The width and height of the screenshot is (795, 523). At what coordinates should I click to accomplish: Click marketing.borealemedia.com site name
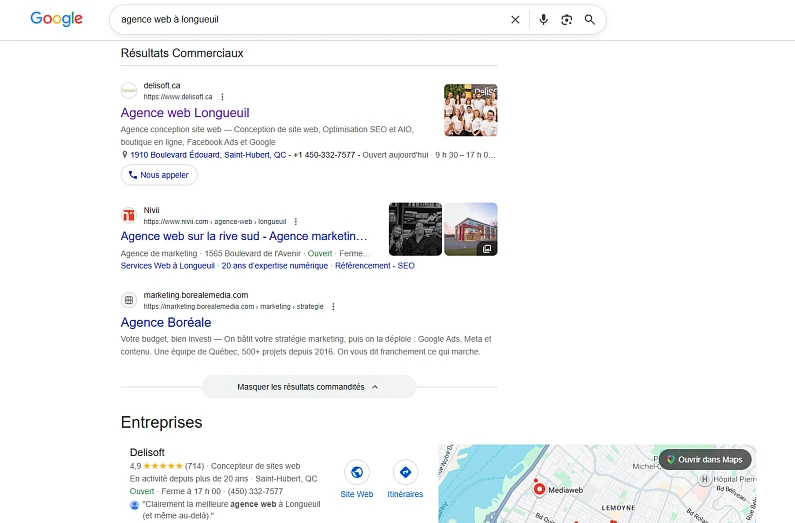click(196, 295)
